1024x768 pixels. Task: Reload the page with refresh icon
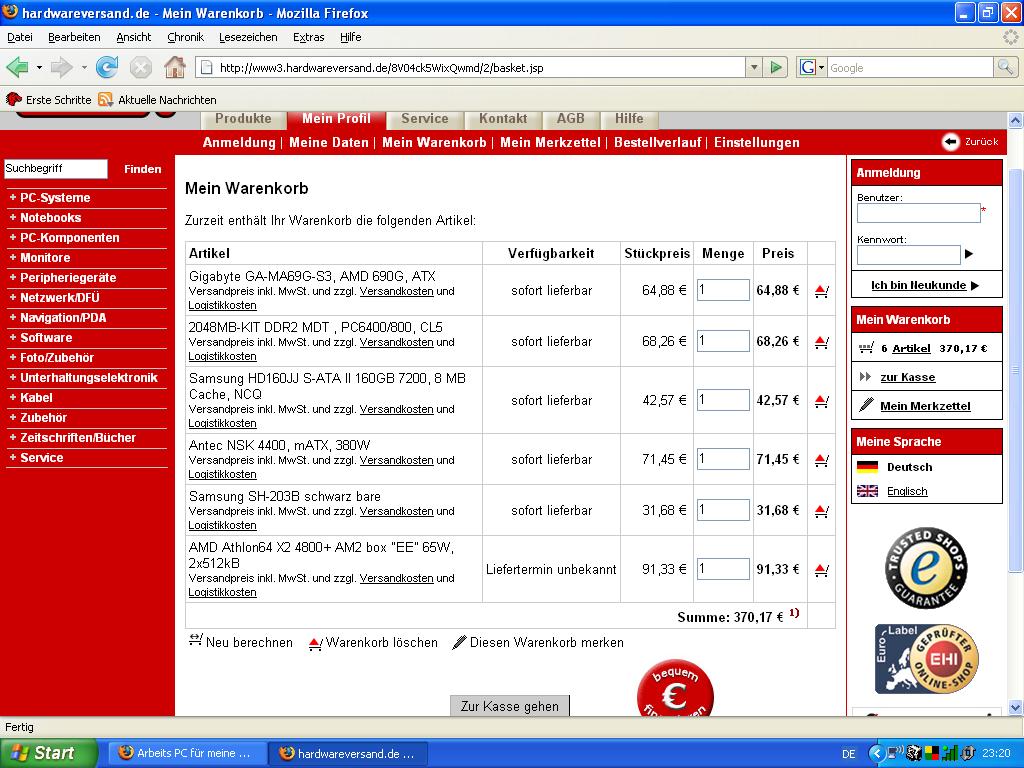[x=107, y=67]
